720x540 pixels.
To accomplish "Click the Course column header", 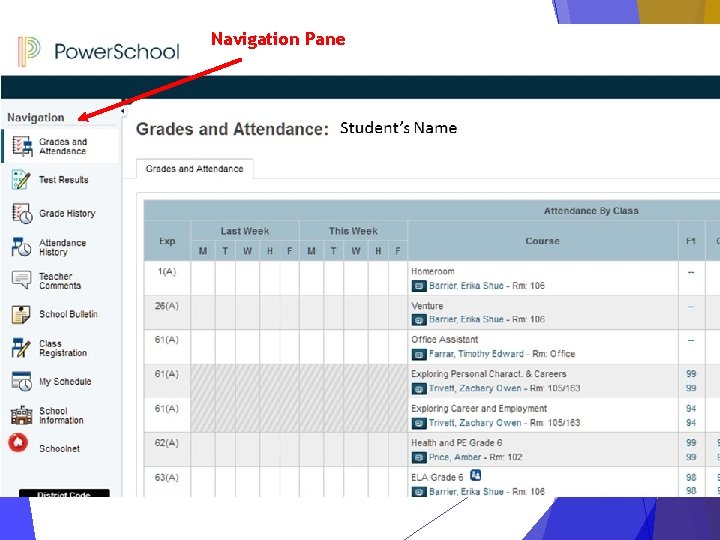I will 542,241.
